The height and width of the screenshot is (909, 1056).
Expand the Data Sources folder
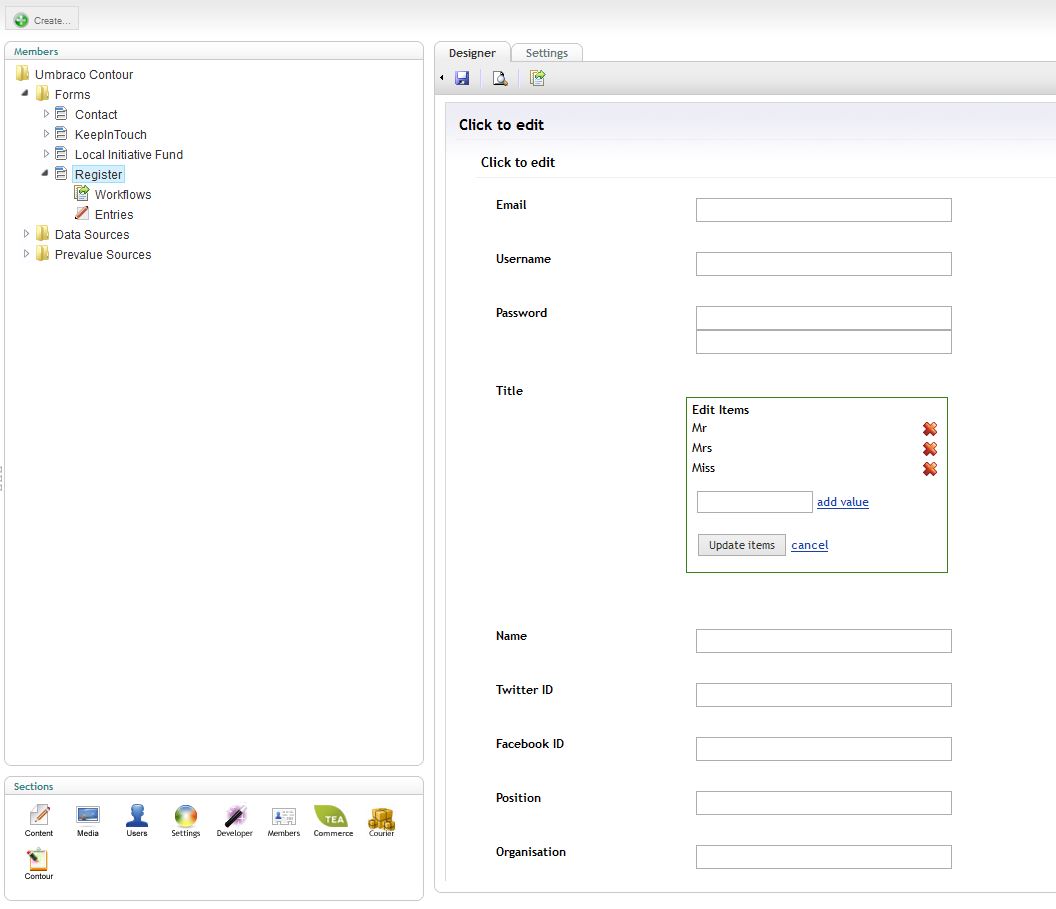[x=27, y=234]
